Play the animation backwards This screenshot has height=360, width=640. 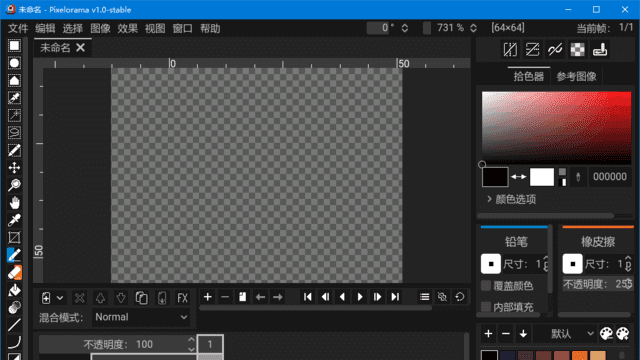click(342, 297)
